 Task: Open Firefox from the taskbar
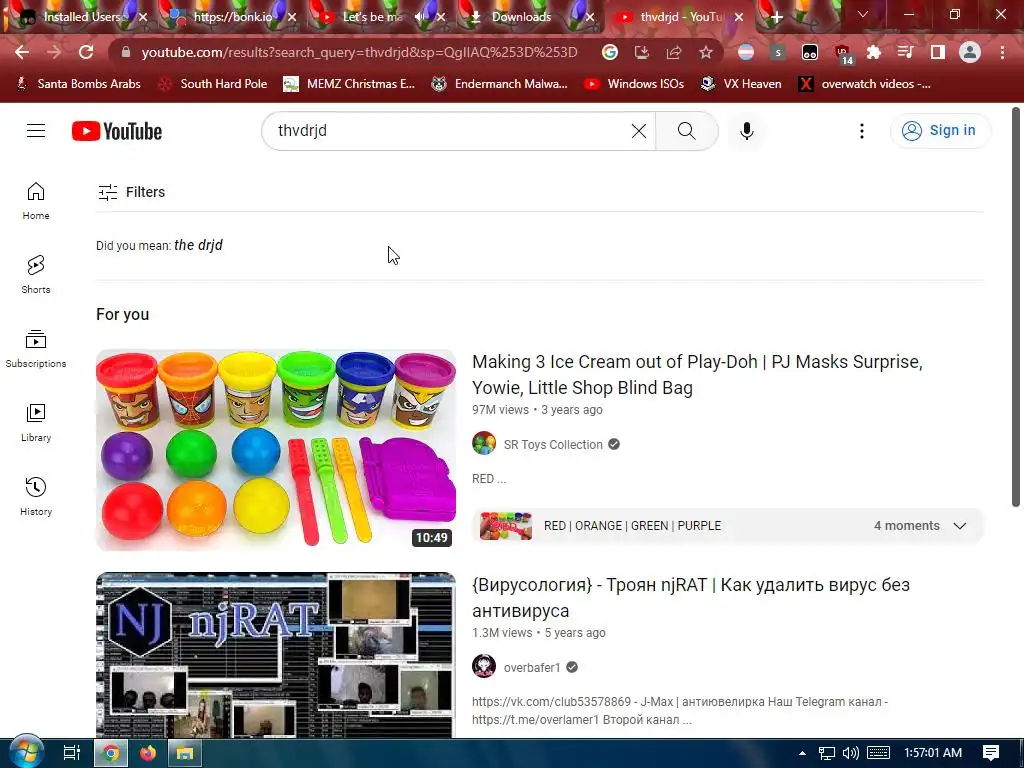click(x=148, y=753)
